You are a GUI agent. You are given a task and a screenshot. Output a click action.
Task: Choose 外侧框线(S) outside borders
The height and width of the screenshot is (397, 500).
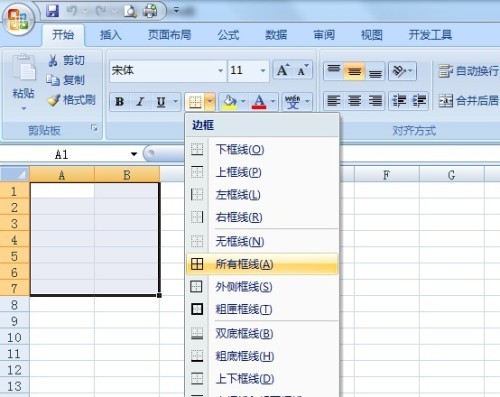tap(262, 287)
